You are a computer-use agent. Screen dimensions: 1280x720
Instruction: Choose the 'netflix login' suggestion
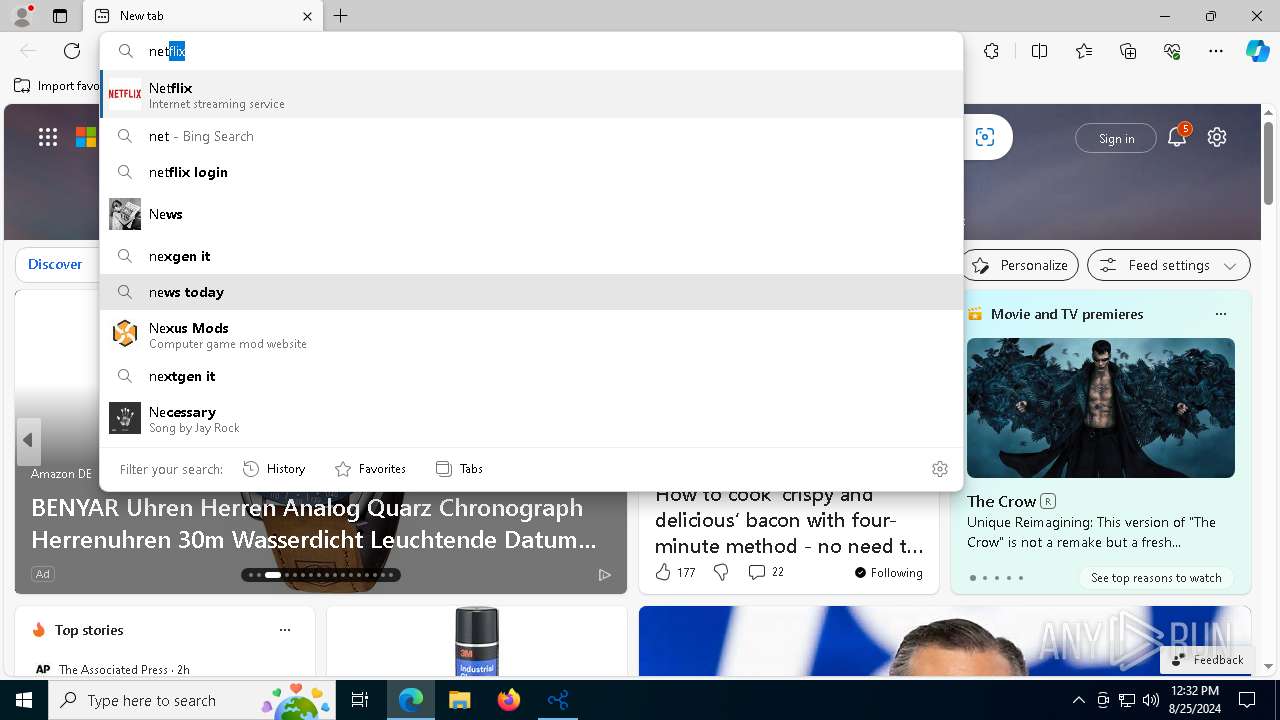(532, 172)
